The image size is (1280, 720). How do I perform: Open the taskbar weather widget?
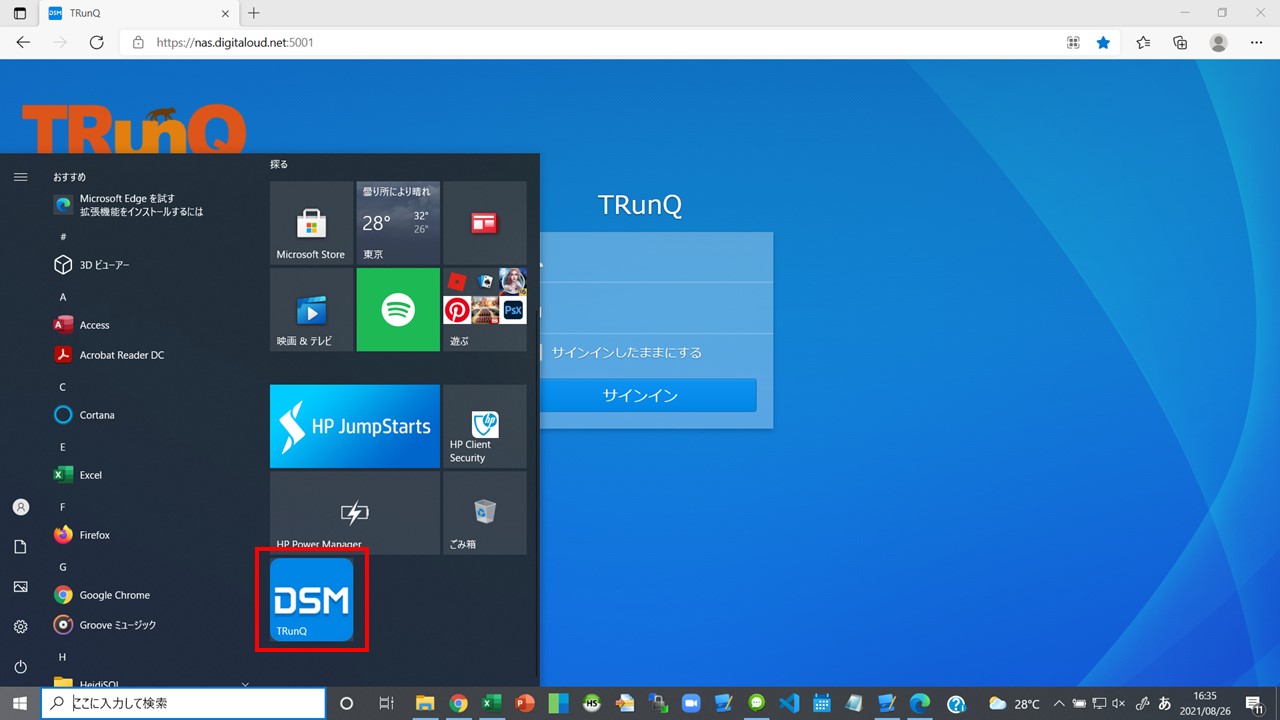click(1014, 703)
